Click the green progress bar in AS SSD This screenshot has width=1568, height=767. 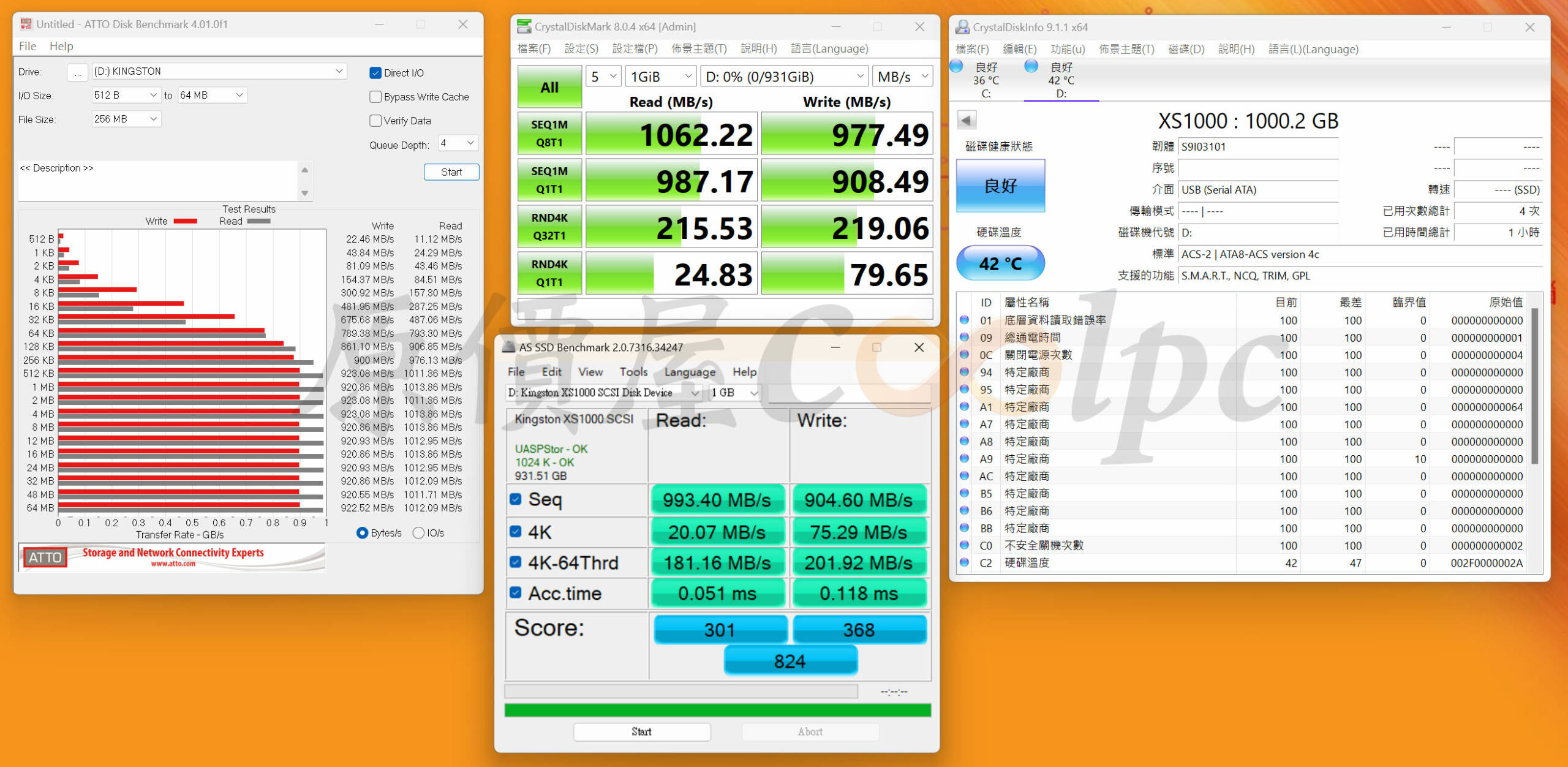click(720, 709)
